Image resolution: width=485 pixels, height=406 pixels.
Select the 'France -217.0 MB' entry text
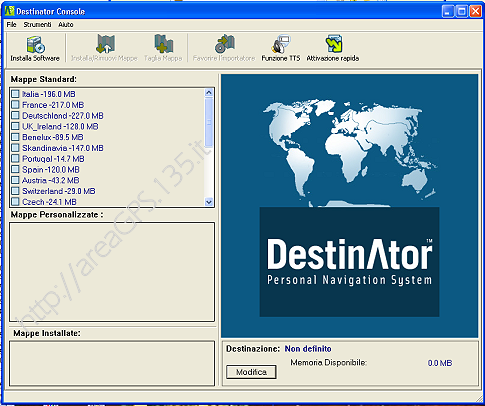[53, 105]
